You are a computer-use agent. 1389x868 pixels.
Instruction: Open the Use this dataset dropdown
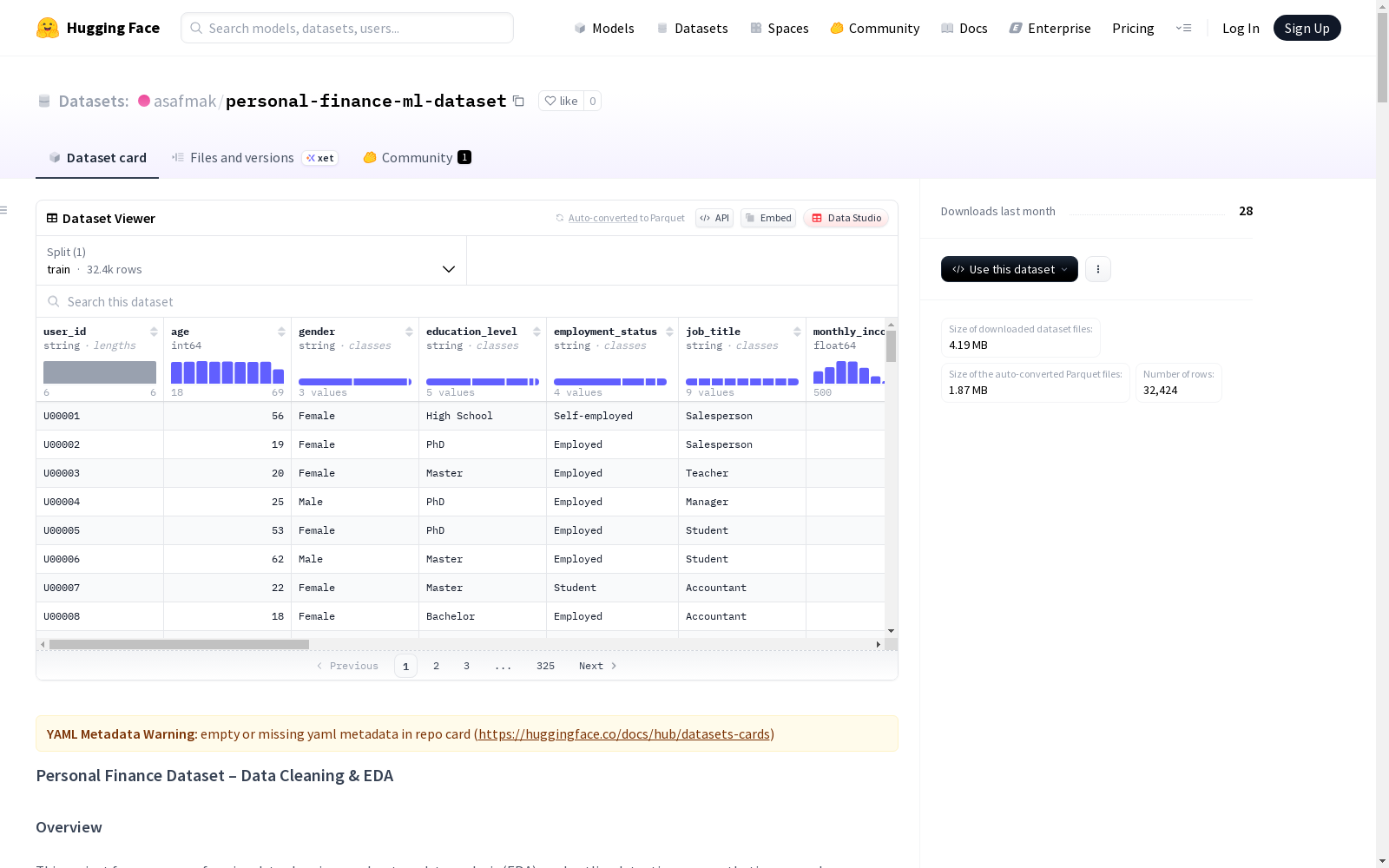point(1010,269)
